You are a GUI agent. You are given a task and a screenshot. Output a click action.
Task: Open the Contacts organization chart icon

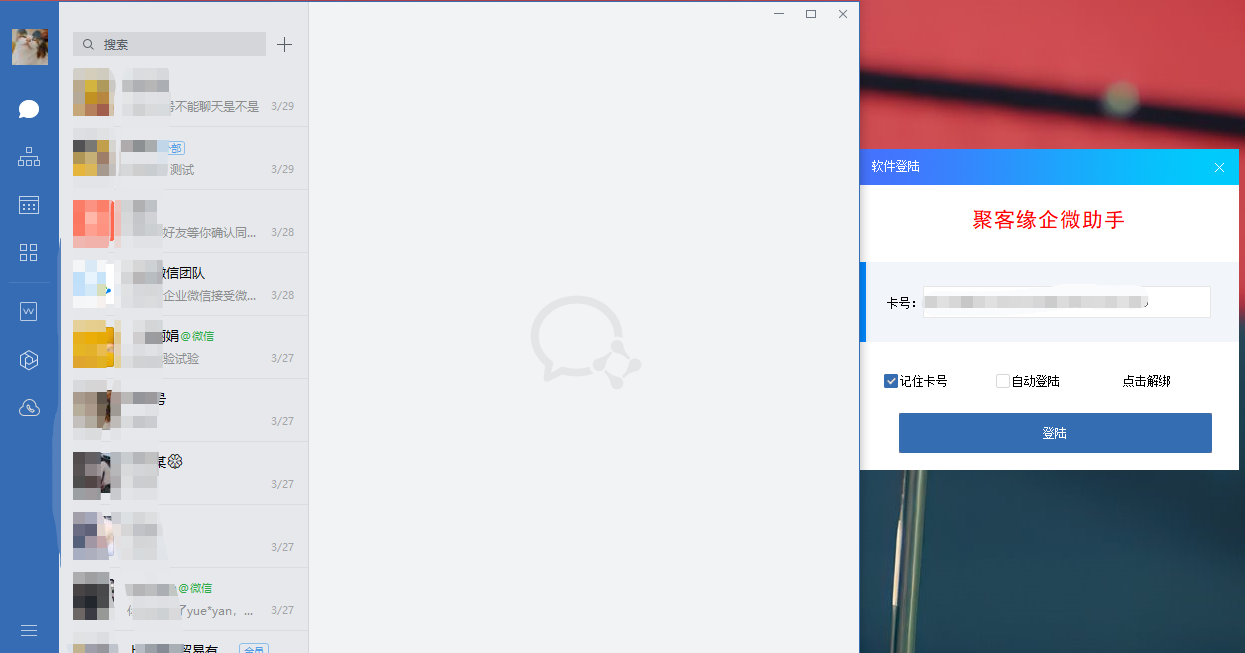pyautogui.click(x=29, y=157)
